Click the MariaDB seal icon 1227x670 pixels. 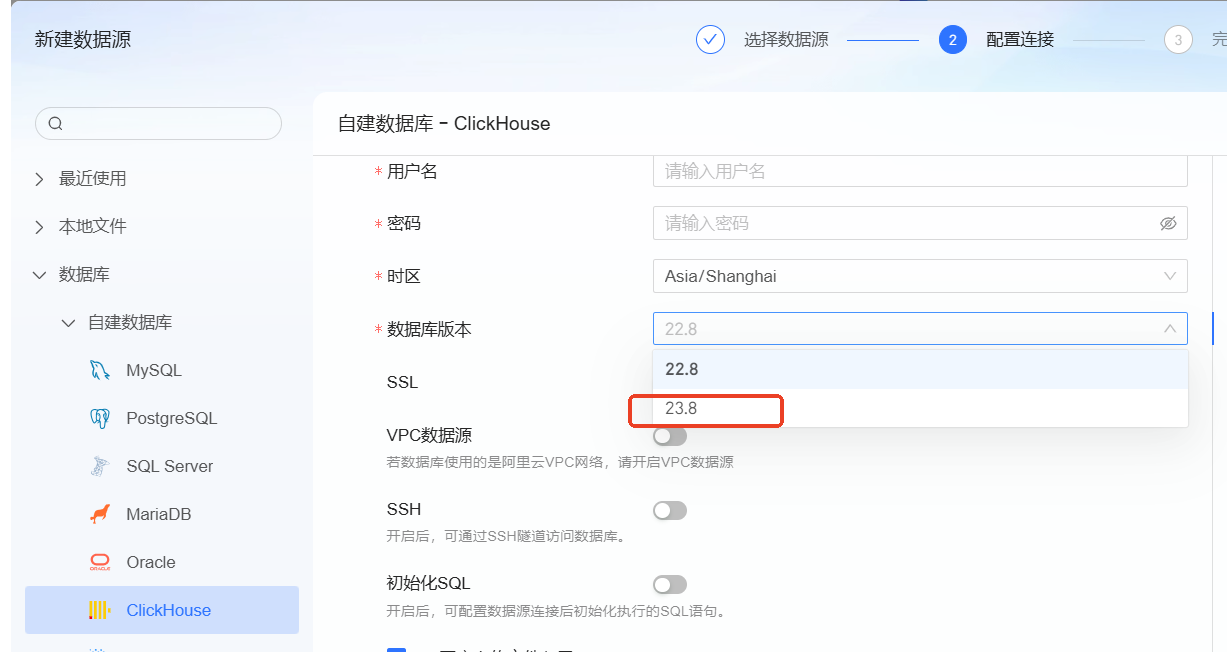(x=99, y=515)
